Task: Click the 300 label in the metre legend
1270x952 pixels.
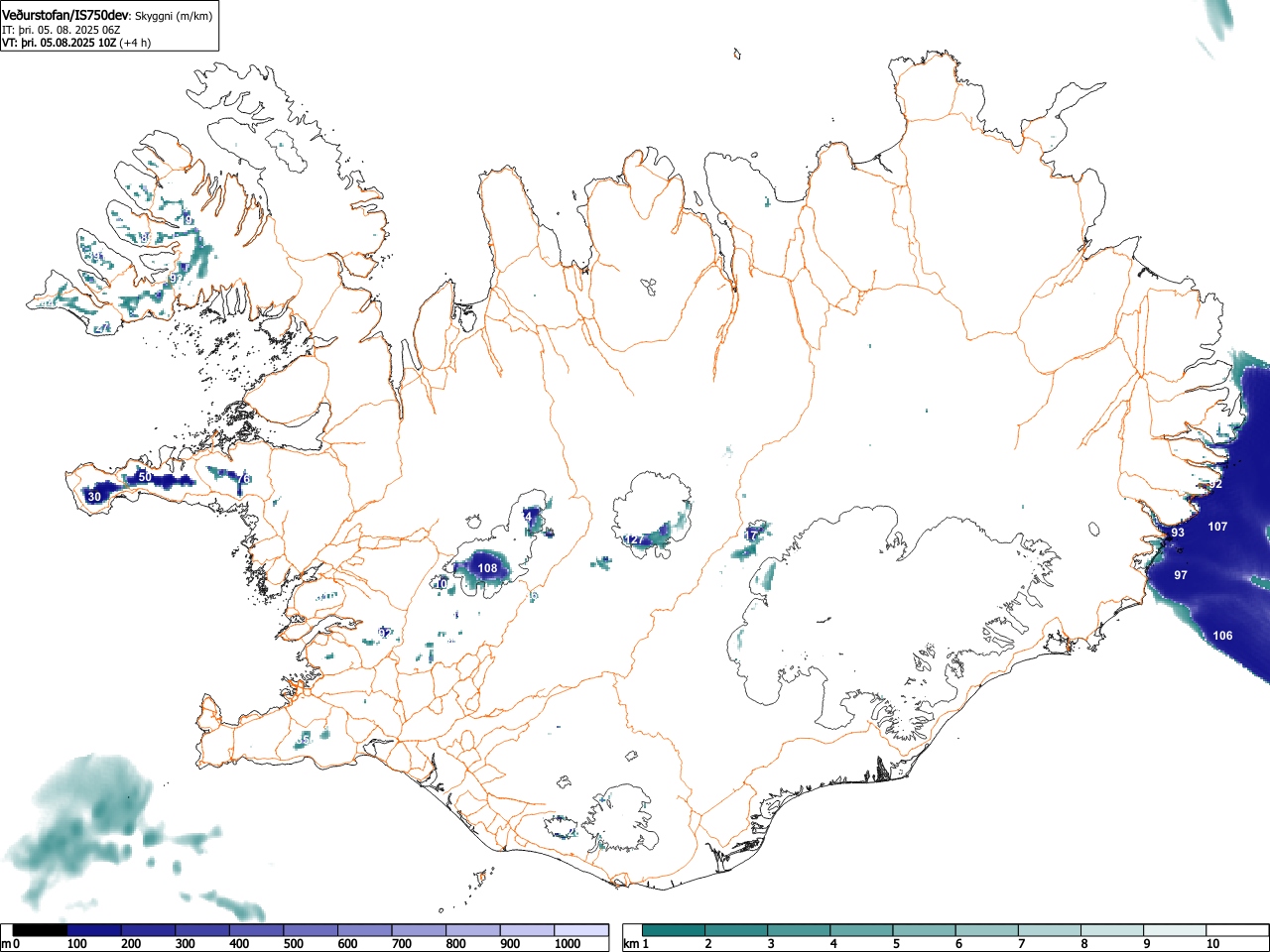Action: pyautogui.click(x=186, y=944)
